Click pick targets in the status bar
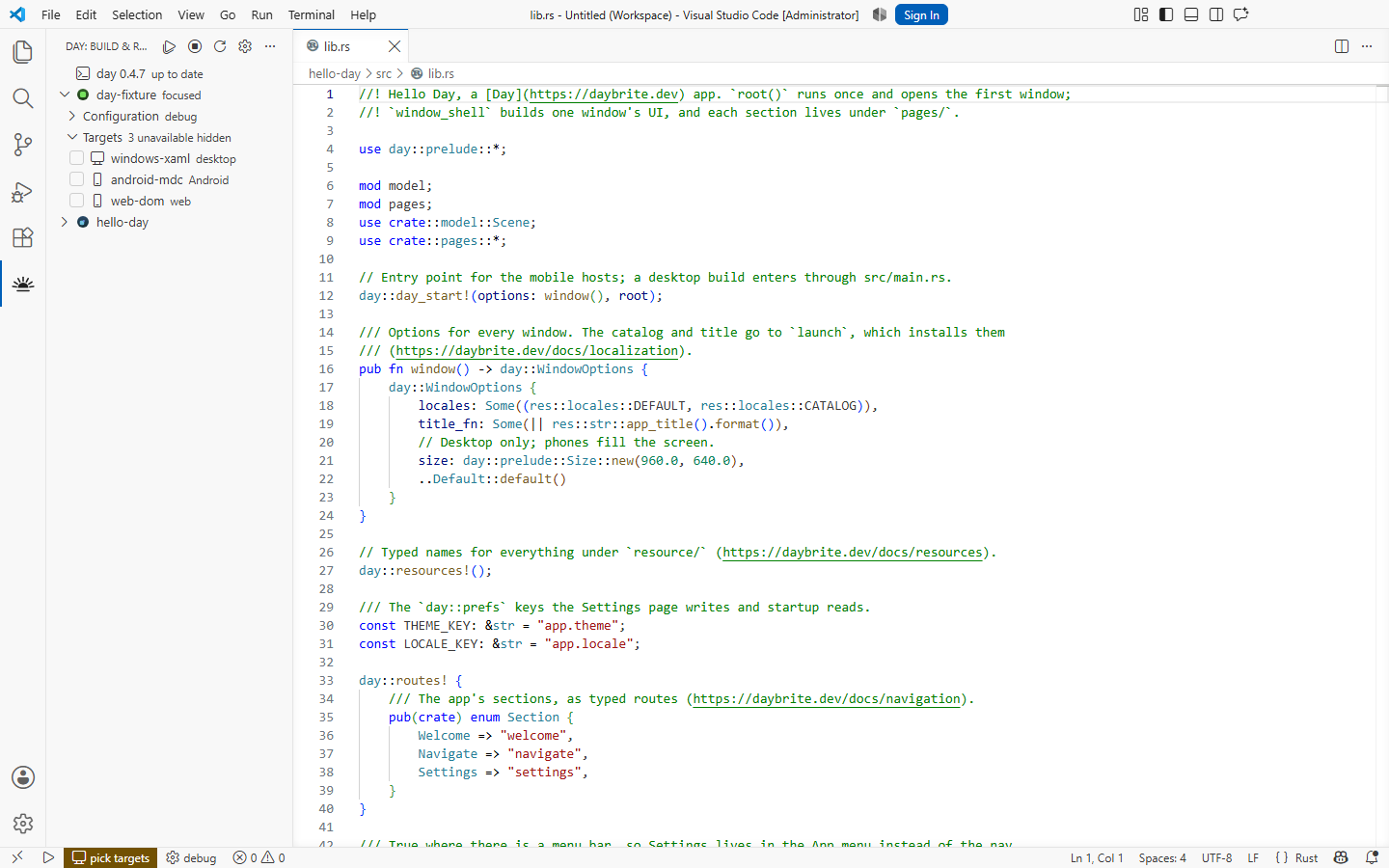Screen dimensions: 1389x868 point(111,857)
